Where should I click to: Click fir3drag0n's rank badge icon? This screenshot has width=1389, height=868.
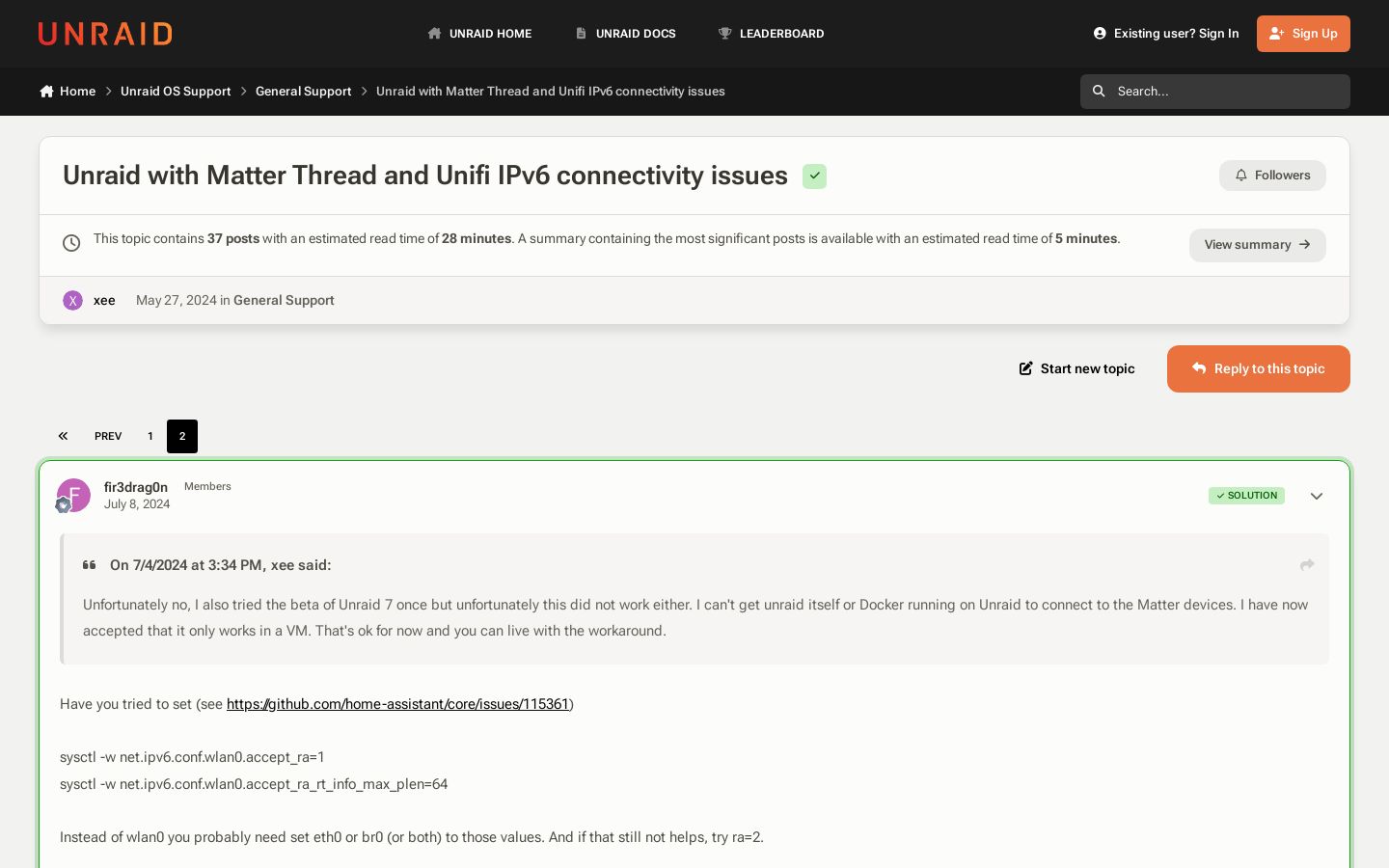click(64, 505)
